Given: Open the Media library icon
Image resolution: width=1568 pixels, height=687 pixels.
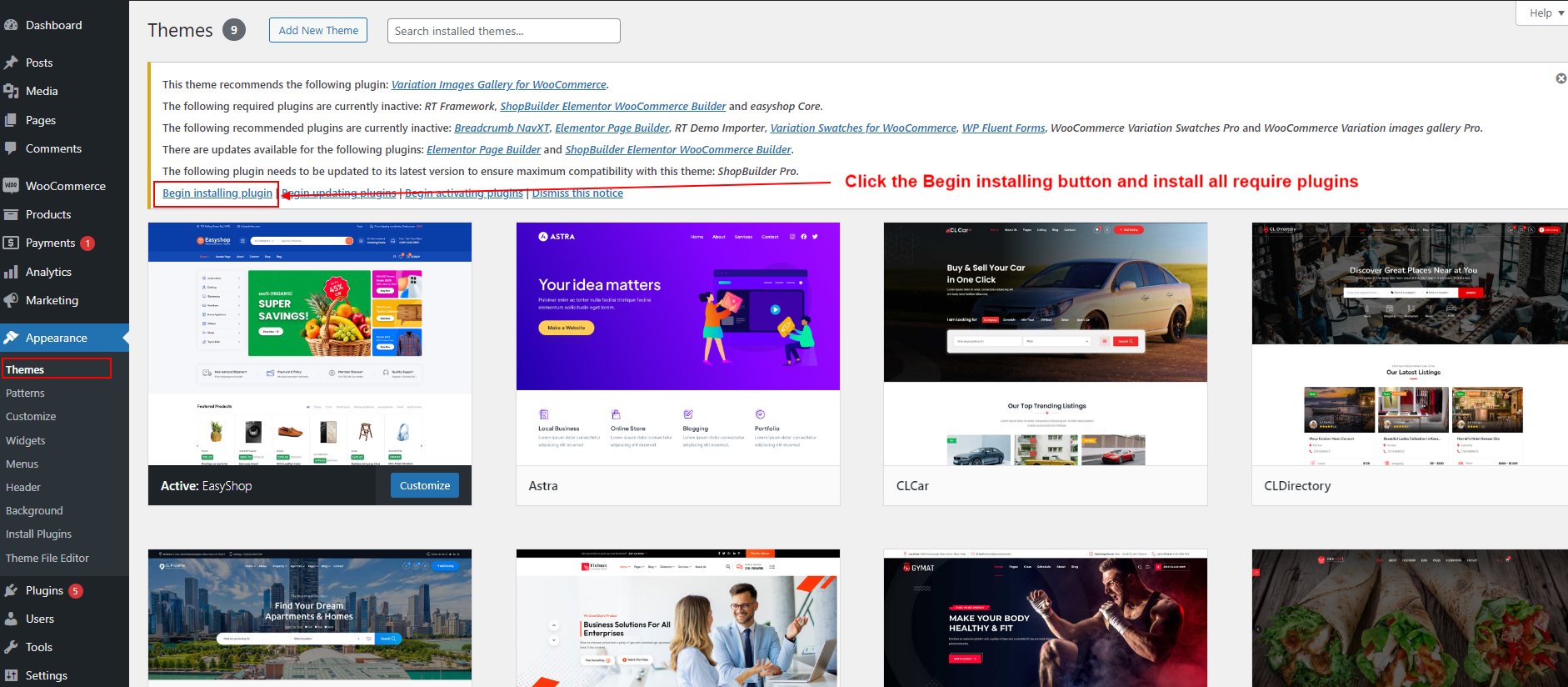Looking at the screenshot, I should (11, 91).
